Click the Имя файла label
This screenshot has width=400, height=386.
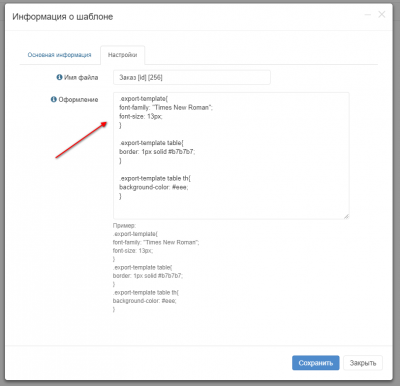[x=81, y=77]
